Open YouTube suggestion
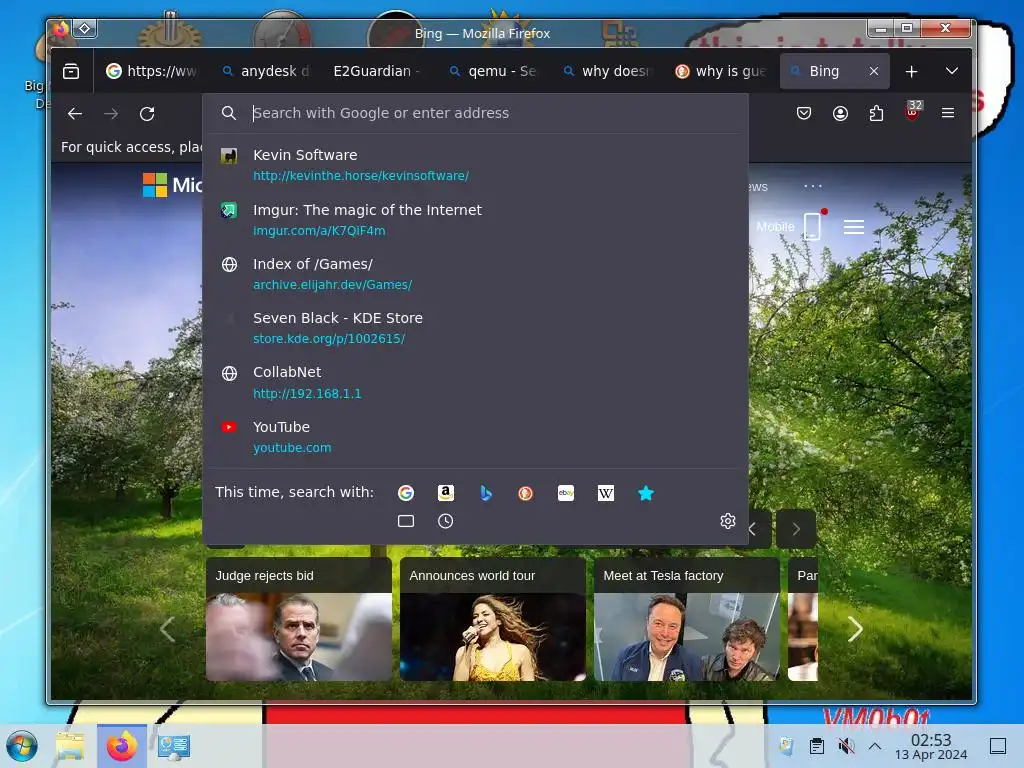This screenshot has height=768, width=1024. click(475, 436)
